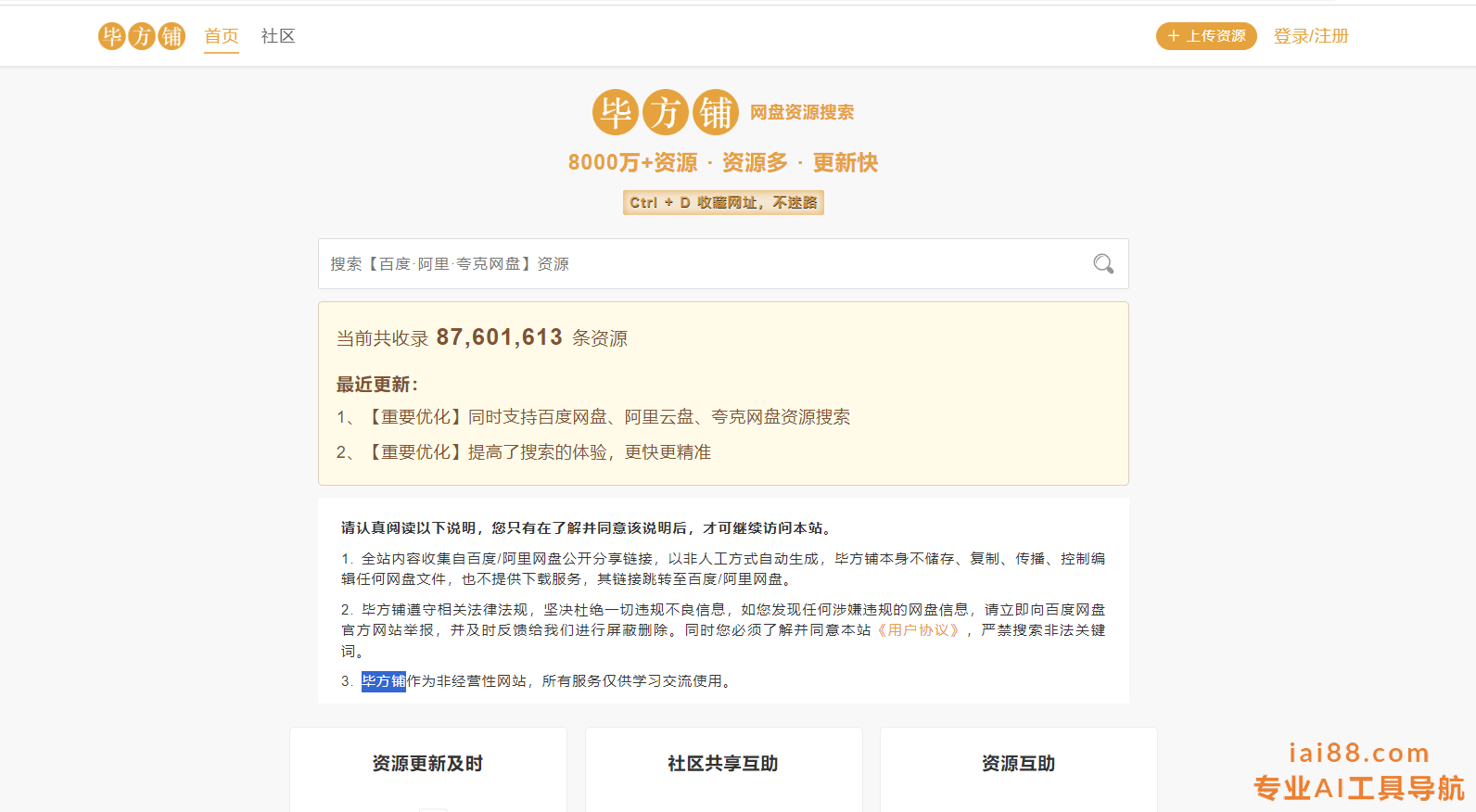
Task: Click the 87,601,613 resource count
Action: 500,337
